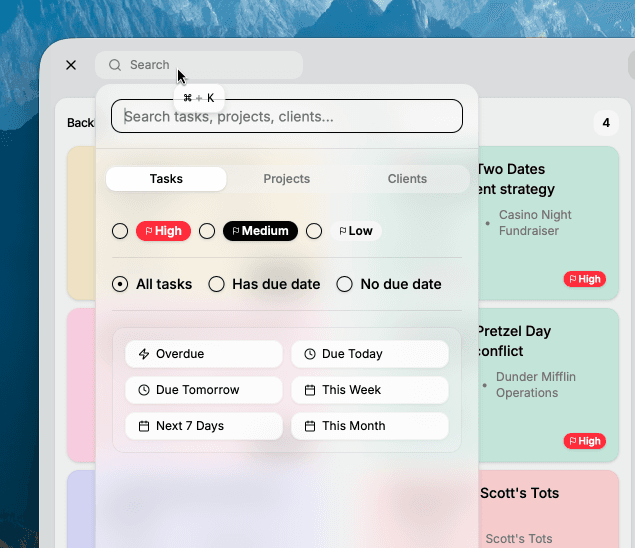Screen dimensions: 635x548
Task: Filter by Due Today
Action: (370, 354)
